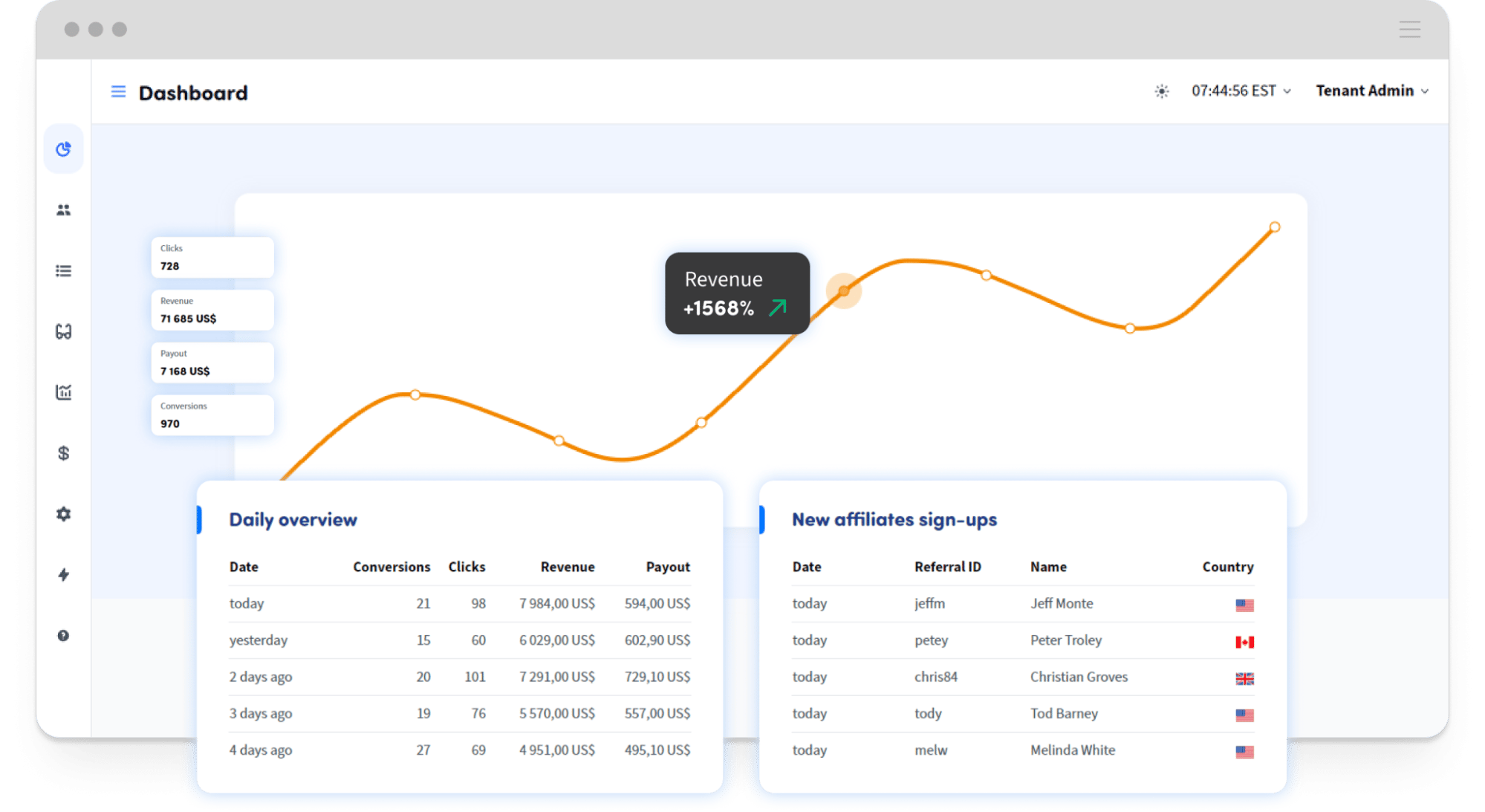The height and width of the screenshot is (812, 1485).
Task: Open the analytics chart icon
Action: (x=64, y=392)
